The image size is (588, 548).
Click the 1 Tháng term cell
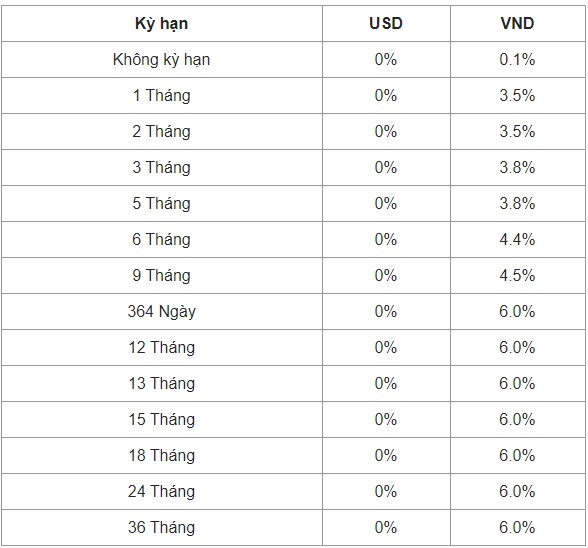point(162,96)
